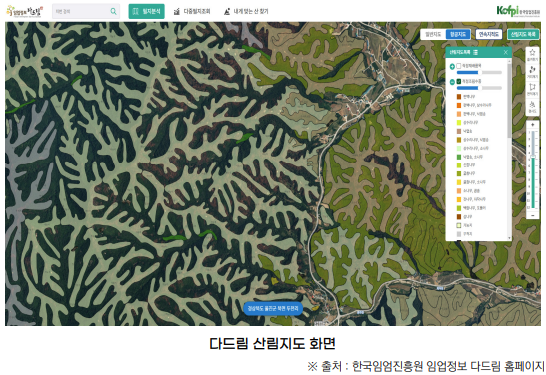Image resolution: width=546 pixels, height=375 pixels.
Task: Click the light gray last legend swatch
Action: click(459, 234)
